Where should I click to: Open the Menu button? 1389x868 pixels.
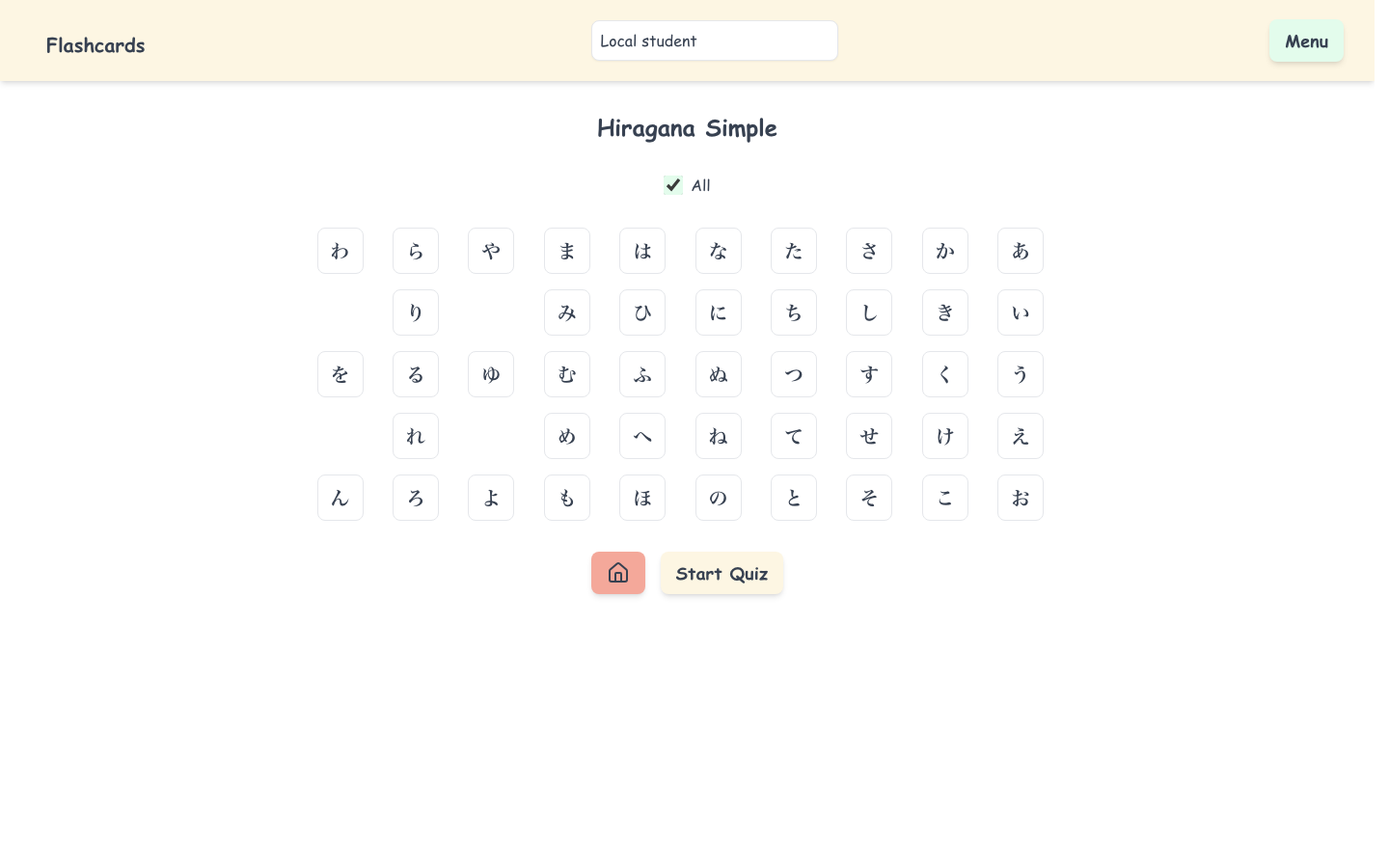tap(1306, 41)
